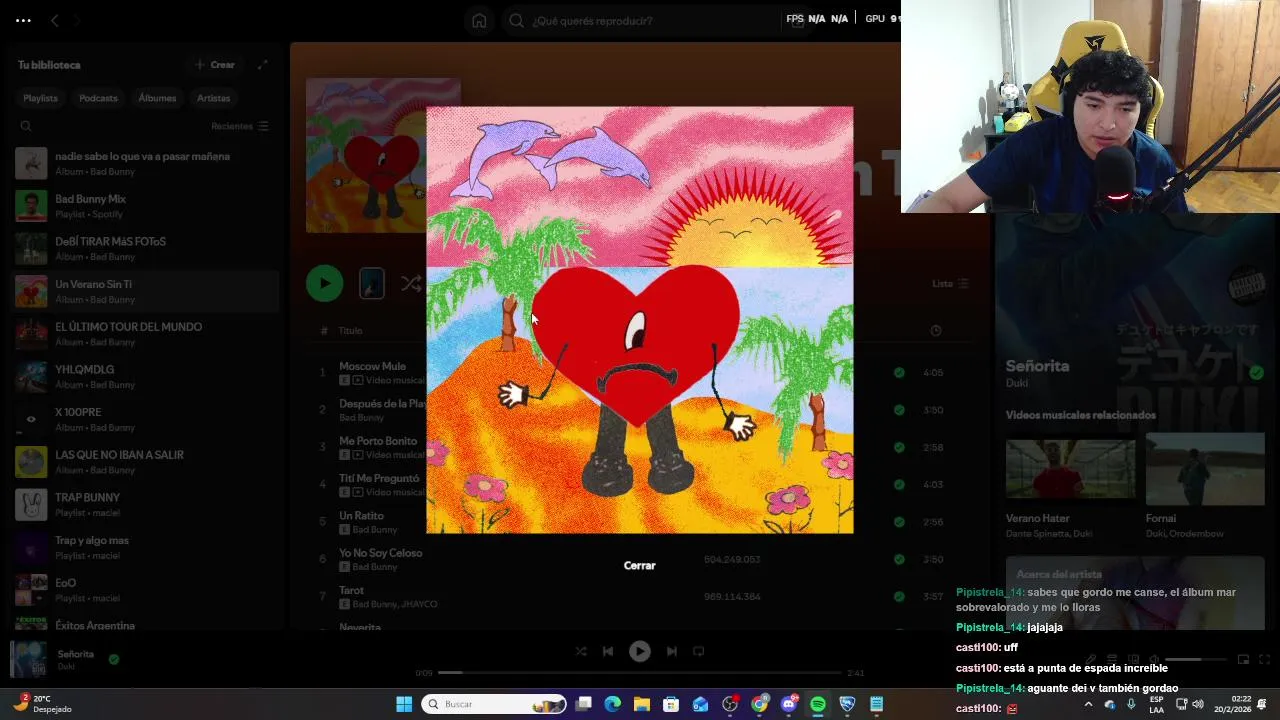1280x720 pixels.
Task: Toggle shuffle in the player bar
Action: tap(581, 651)
